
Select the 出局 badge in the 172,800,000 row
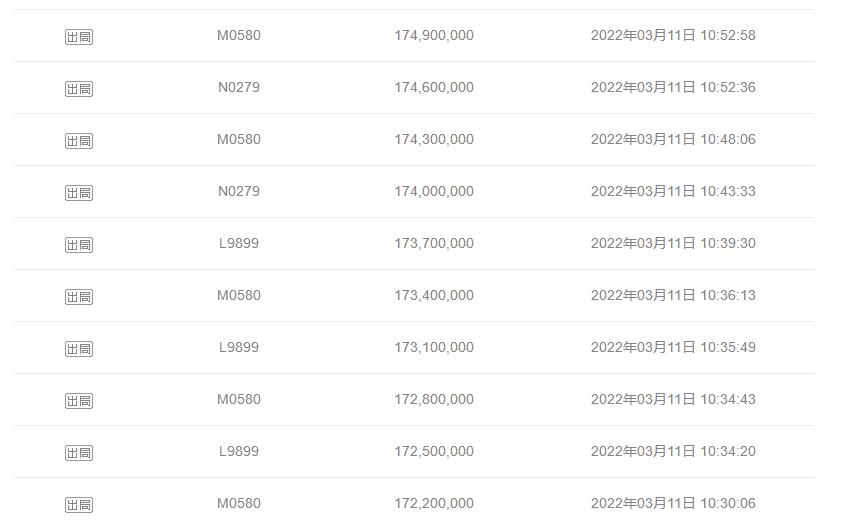(x=79, y=401)
